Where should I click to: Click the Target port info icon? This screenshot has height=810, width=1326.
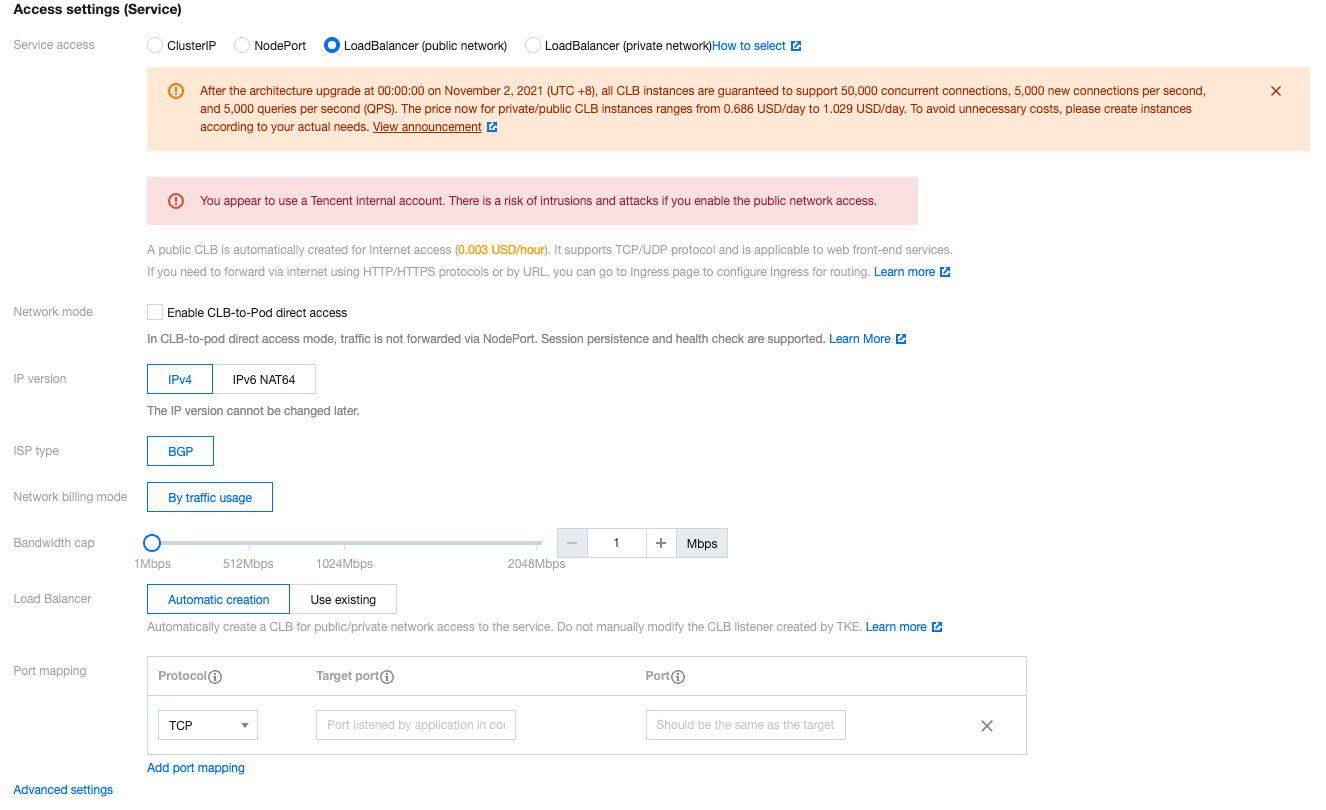[x=388, y=677]
